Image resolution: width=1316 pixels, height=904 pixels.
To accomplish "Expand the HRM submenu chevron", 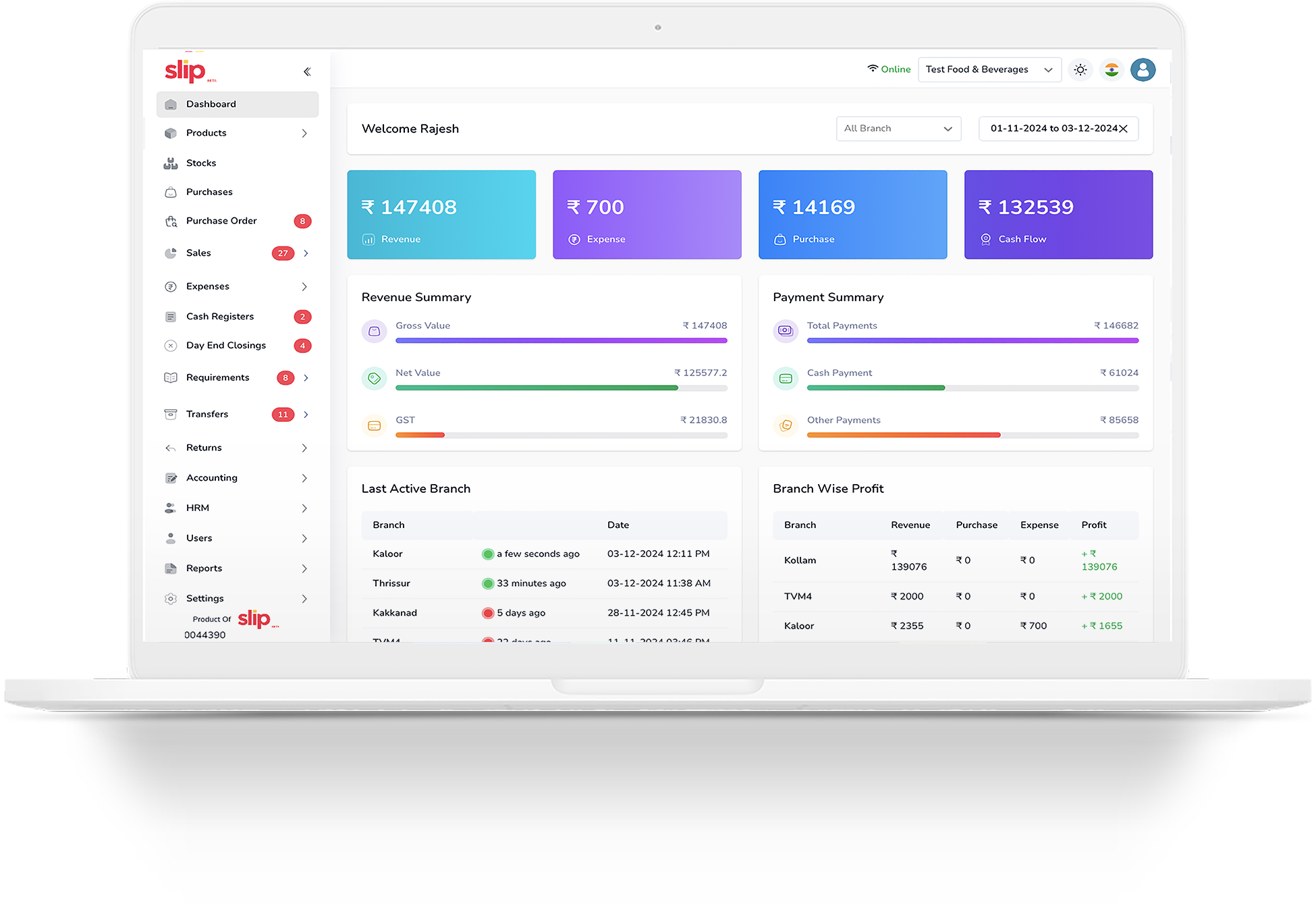I will click(304, 508).
